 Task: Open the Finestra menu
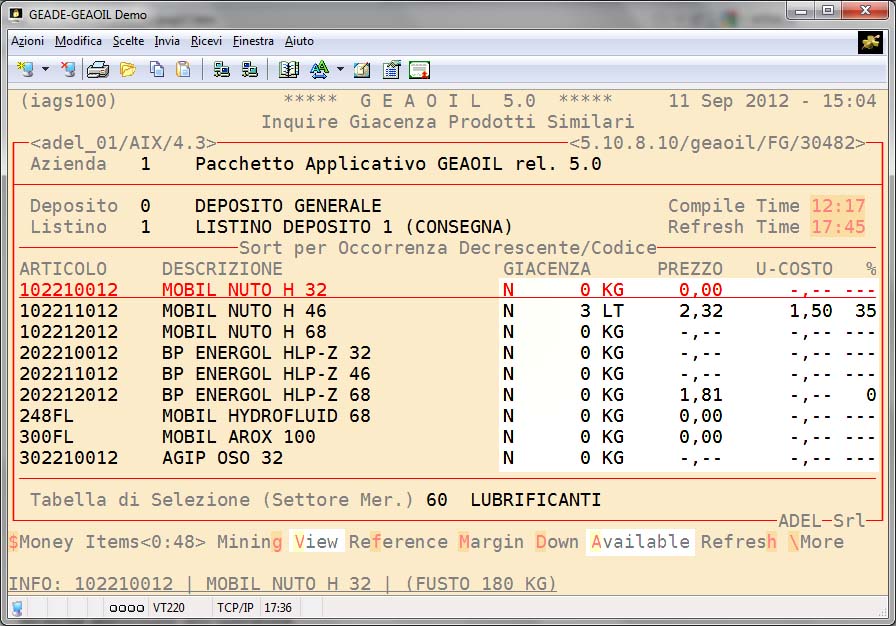[253, 41]
